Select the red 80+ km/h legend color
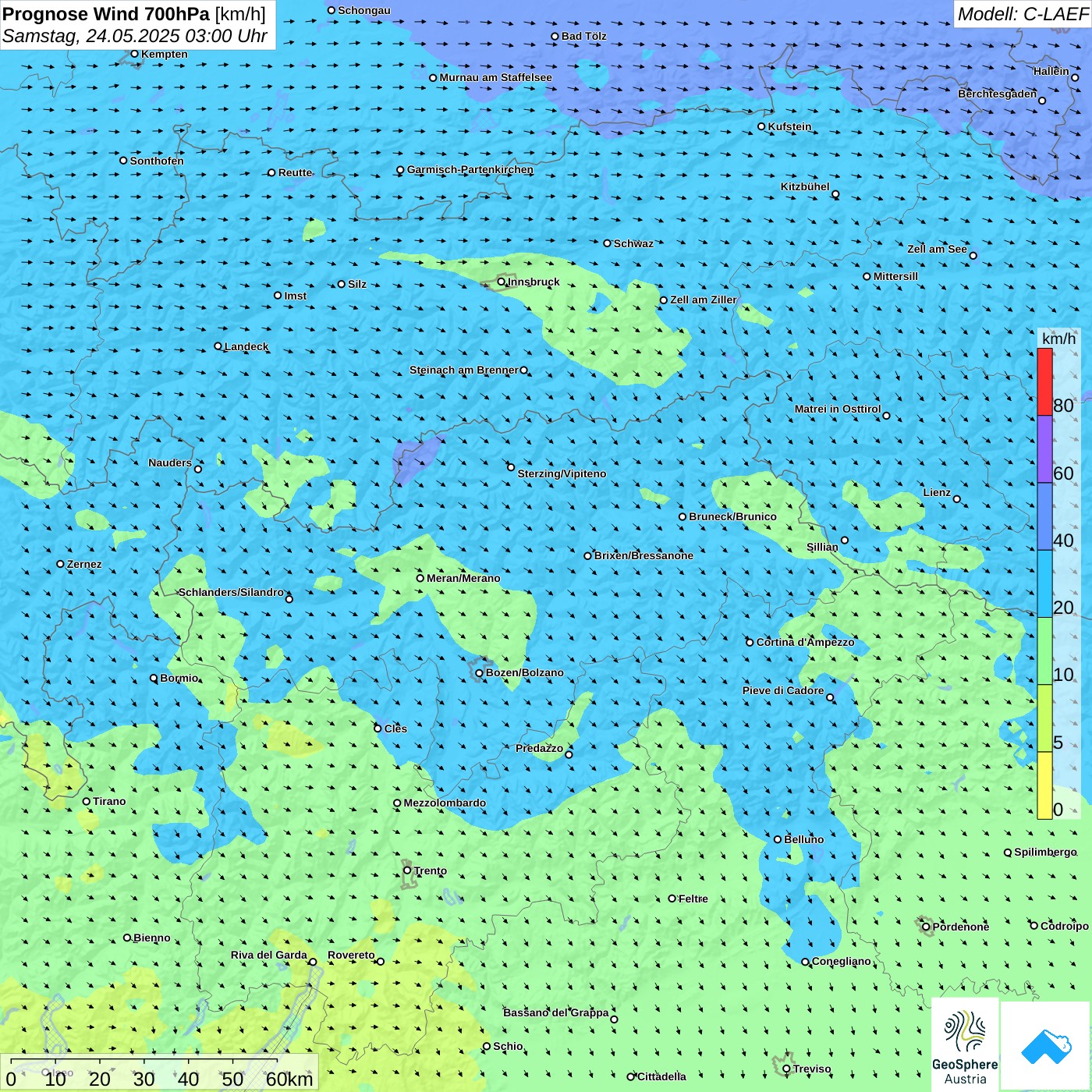The width and height of the screenshot is (1092, 1092). click(1044, 381)
